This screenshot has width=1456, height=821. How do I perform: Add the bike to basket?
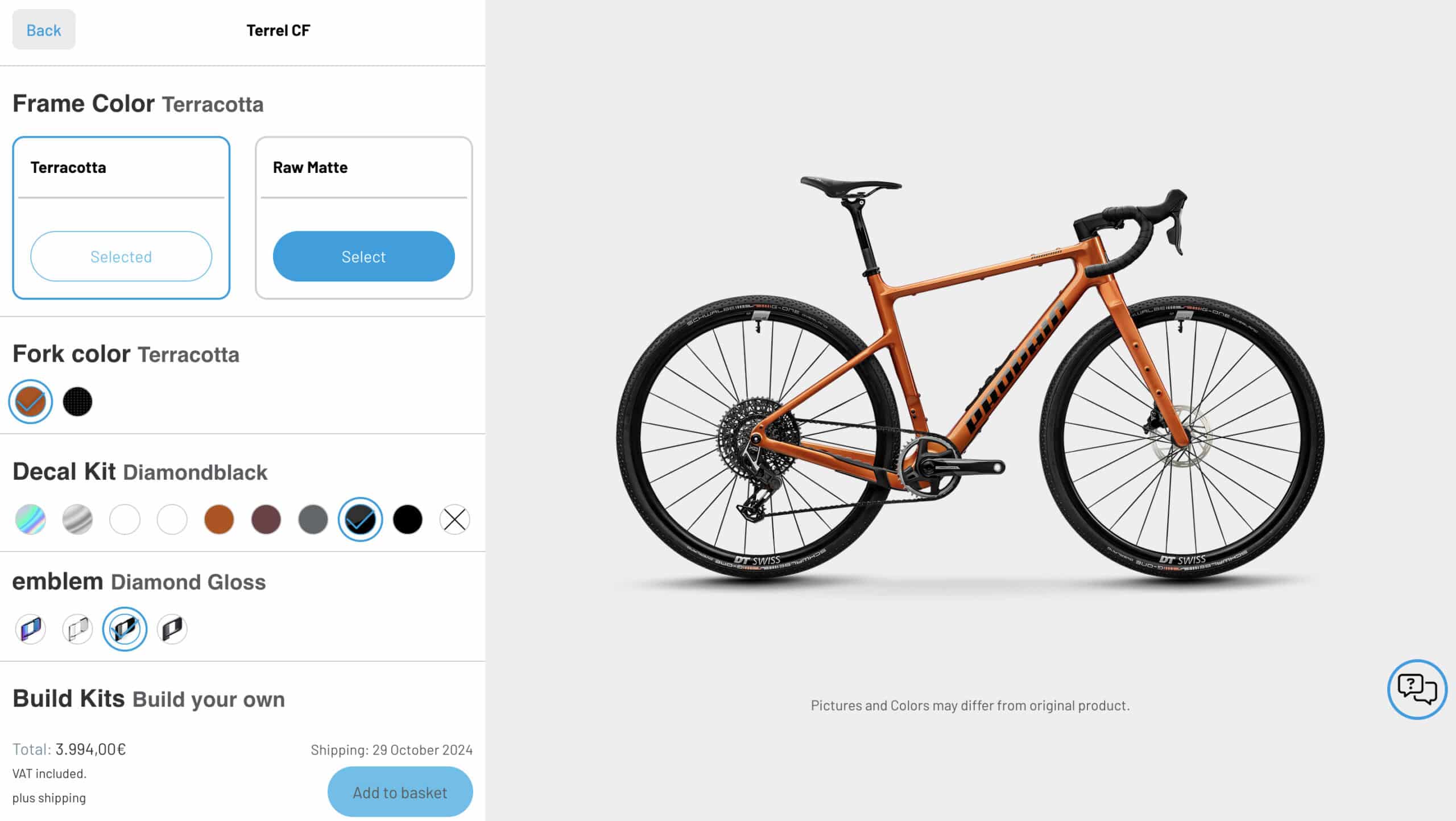coord(400,792)
